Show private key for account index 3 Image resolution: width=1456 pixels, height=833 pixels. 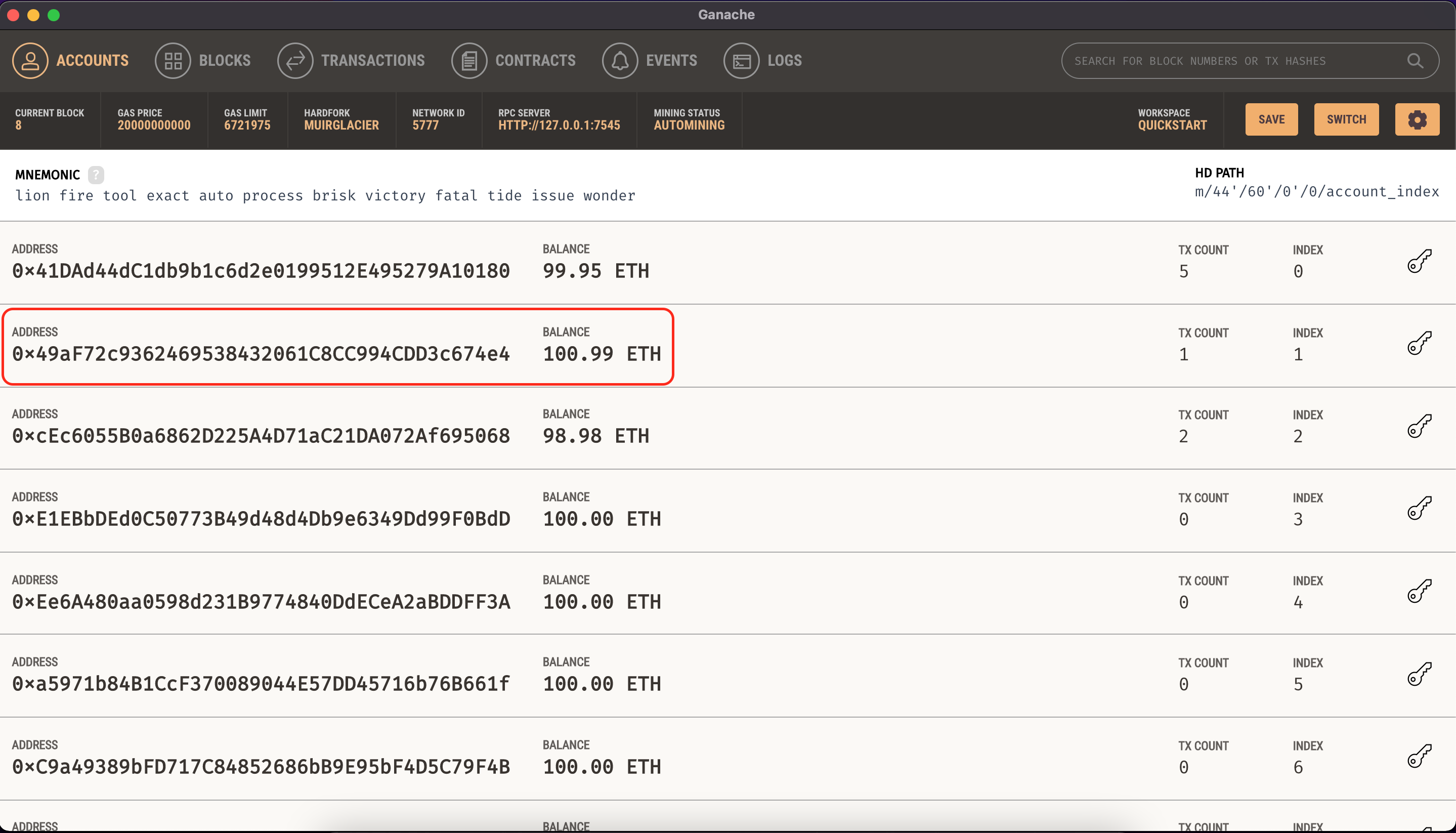coord(1419,509)
